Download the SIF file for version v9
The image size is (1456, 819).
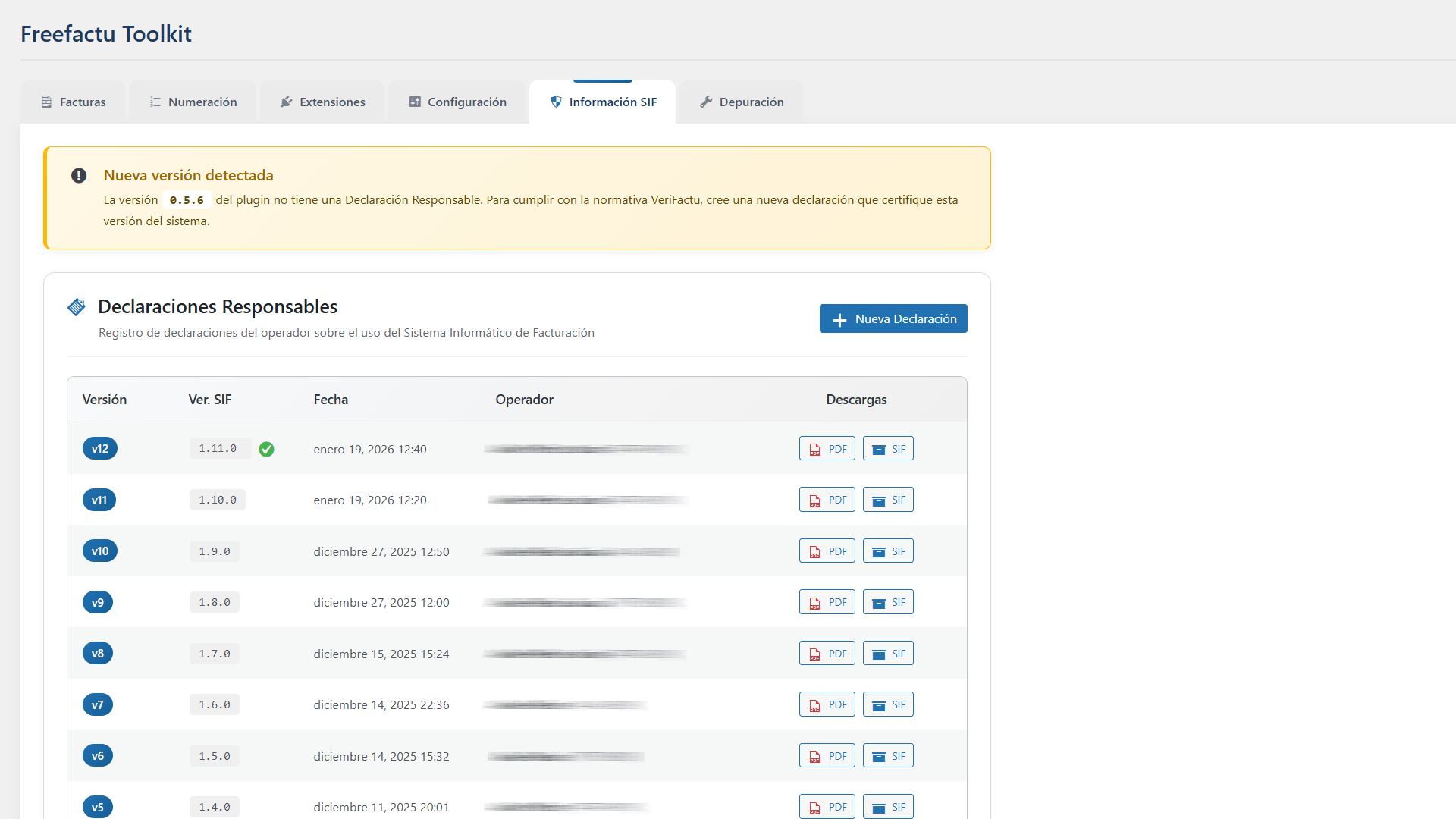point(887,601)
